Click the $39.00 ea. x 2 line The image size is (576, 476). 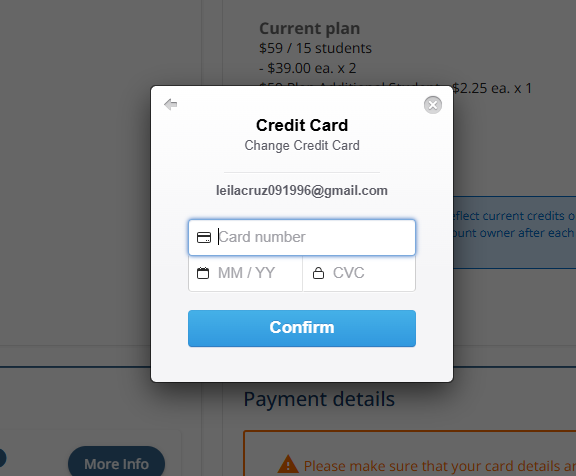point(307,68)
